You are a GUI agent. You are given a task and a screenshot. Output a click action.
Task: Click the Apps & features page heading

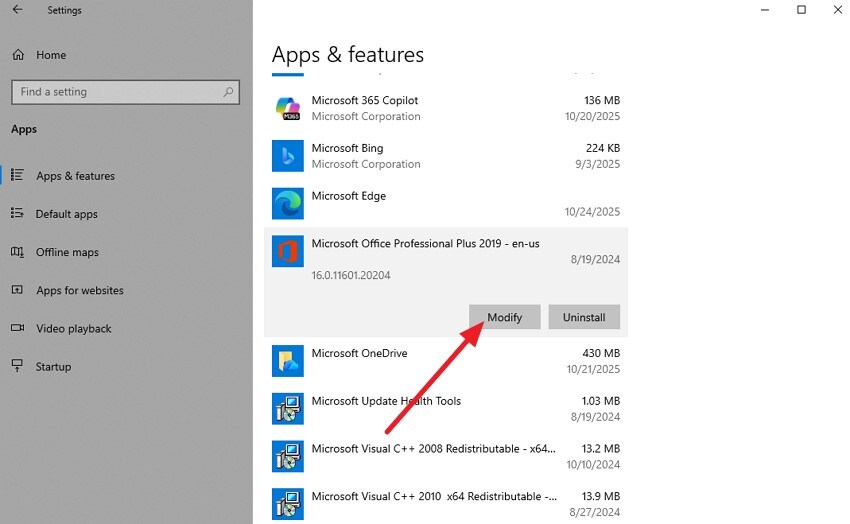point(347,55)
